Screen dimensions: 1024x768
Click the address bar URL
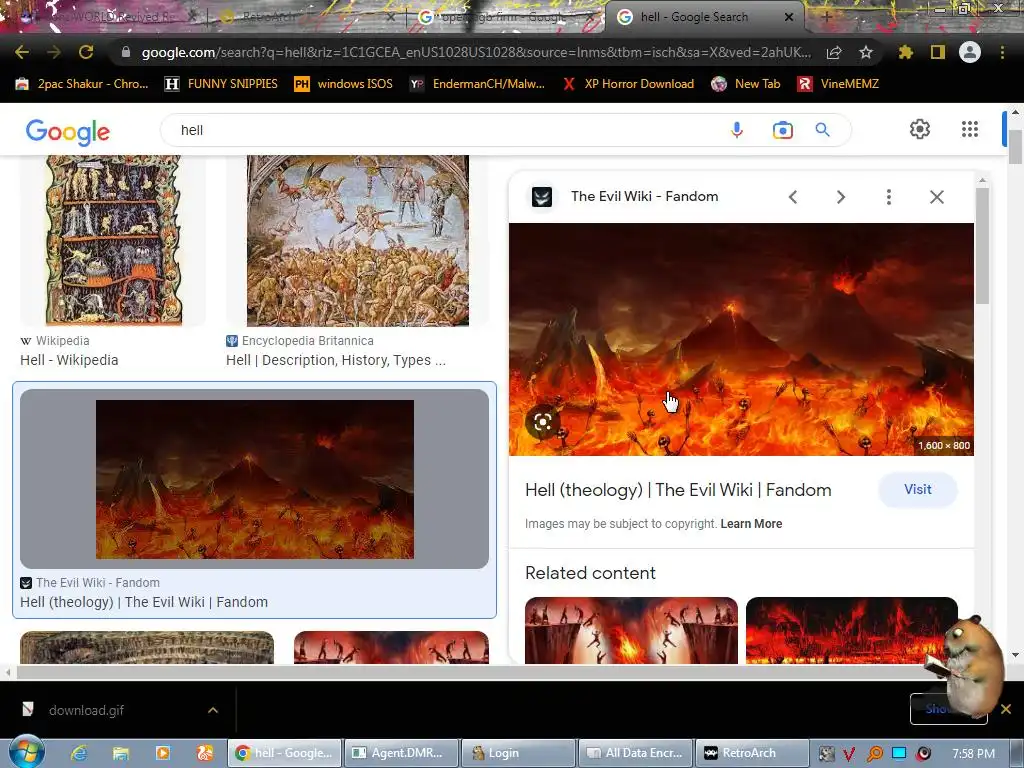coord(475,52)
